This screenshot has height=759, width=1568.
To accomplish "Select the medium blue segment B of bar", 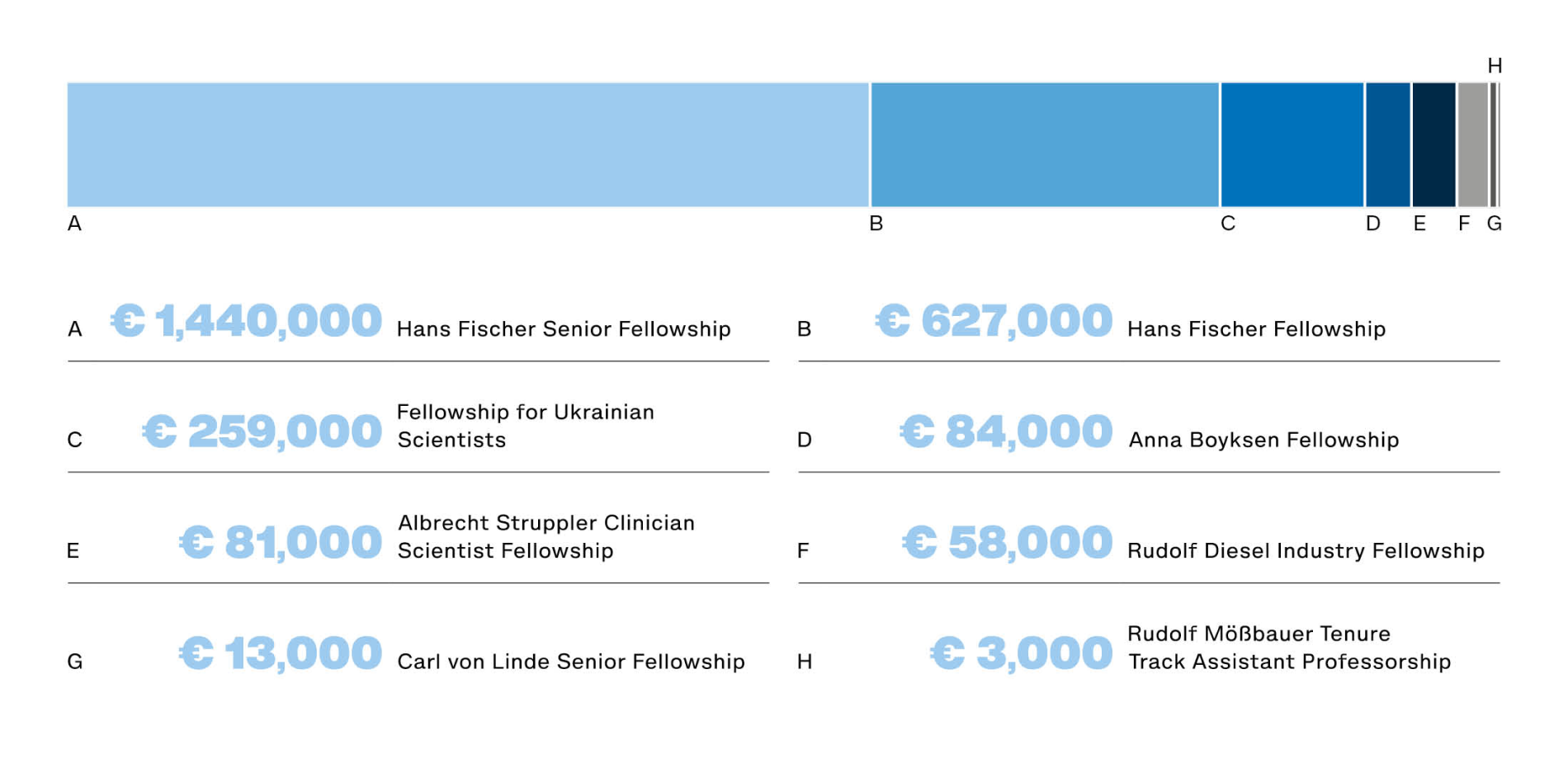I will [x=1045, y=144].
